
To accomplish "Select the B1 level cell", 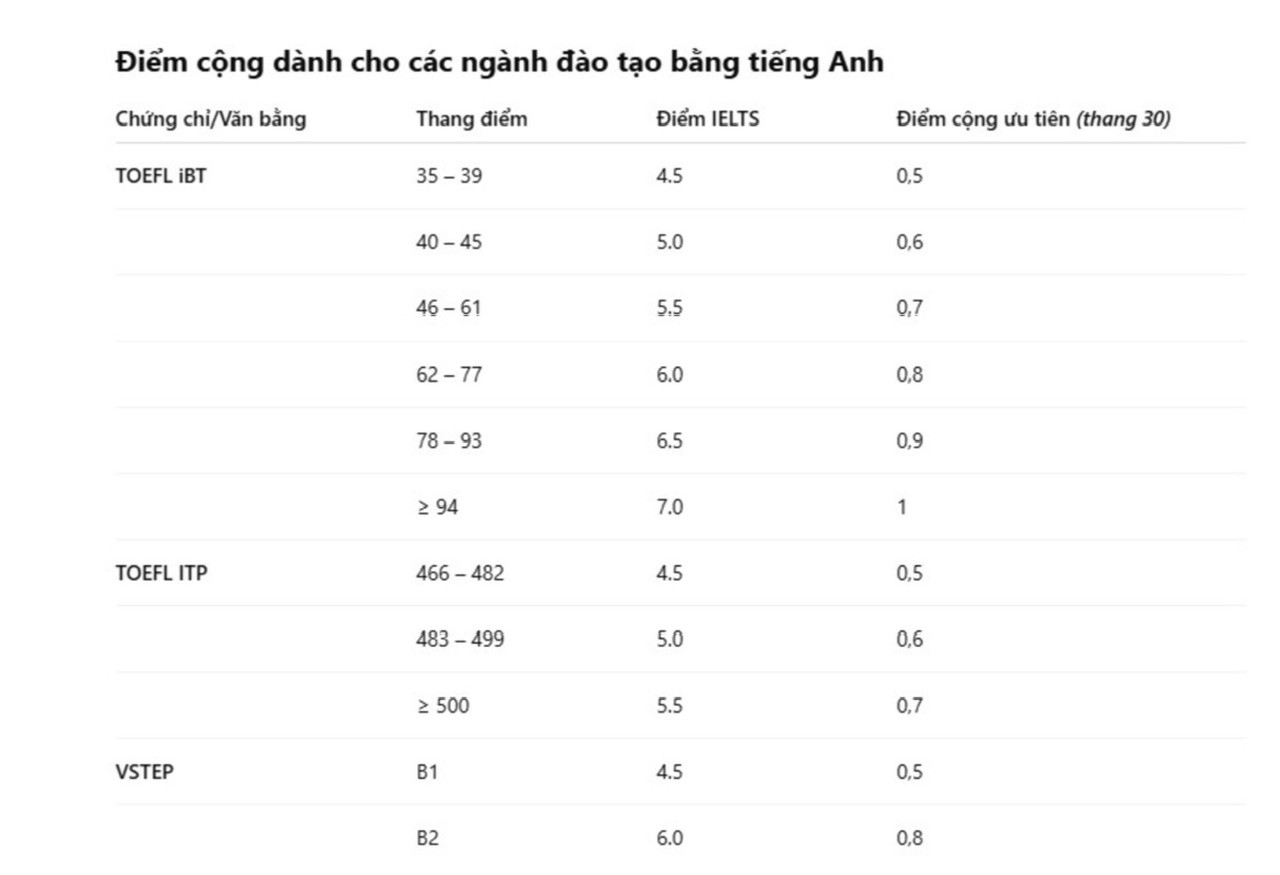I will click(x=427, y=772).
